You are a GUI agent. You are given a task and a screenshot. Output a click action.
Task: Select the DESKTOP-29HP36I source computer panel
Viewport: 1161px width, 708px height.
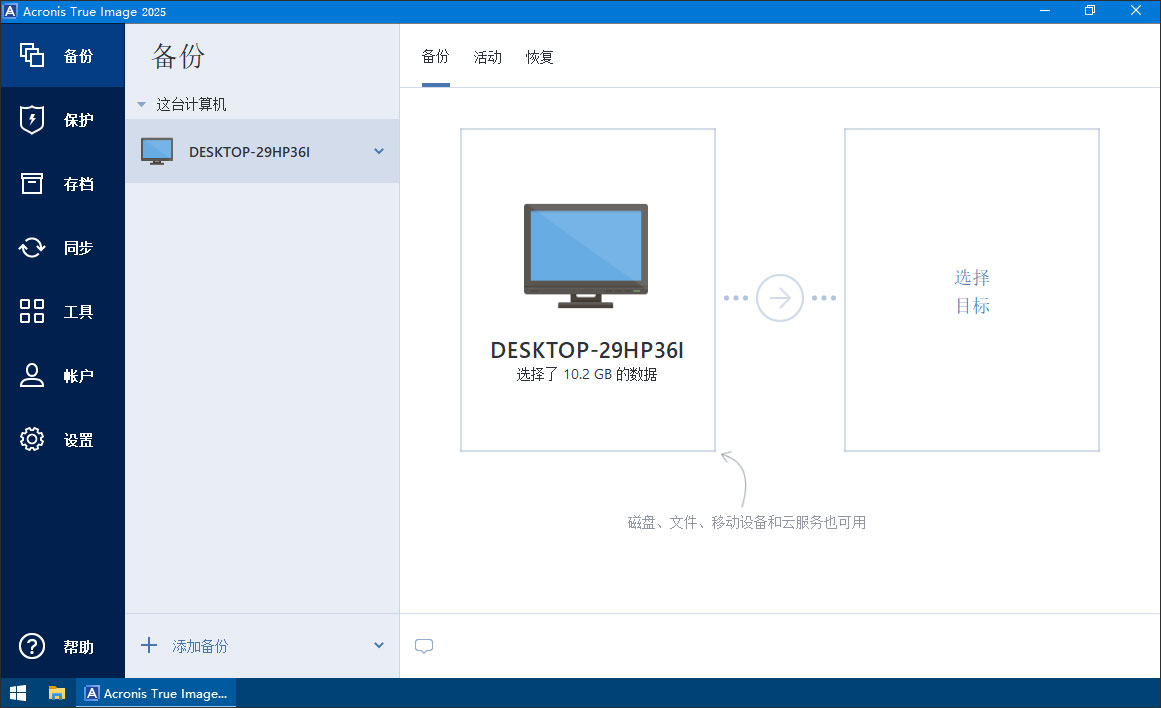pyautogui.click(x=587, y=290)
